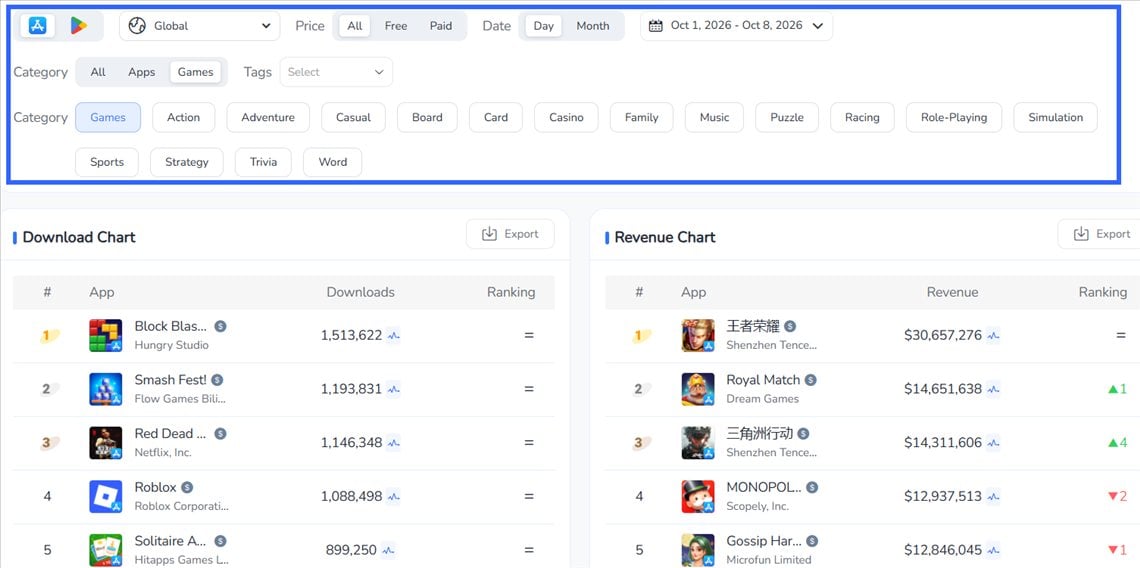Filter by the Card category

[x=496, y=117]
